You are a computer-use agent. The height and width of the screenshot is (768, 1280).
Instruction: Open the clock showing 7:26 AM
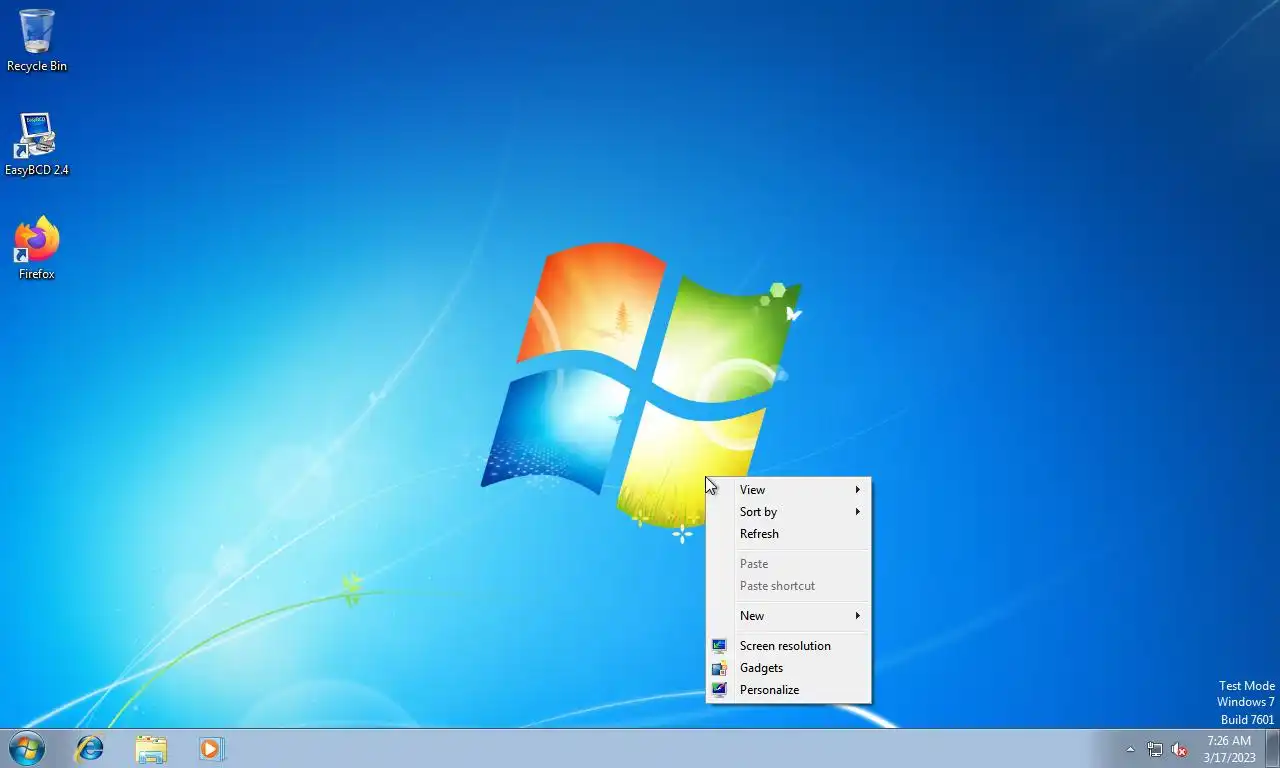tap(1229, 749)
